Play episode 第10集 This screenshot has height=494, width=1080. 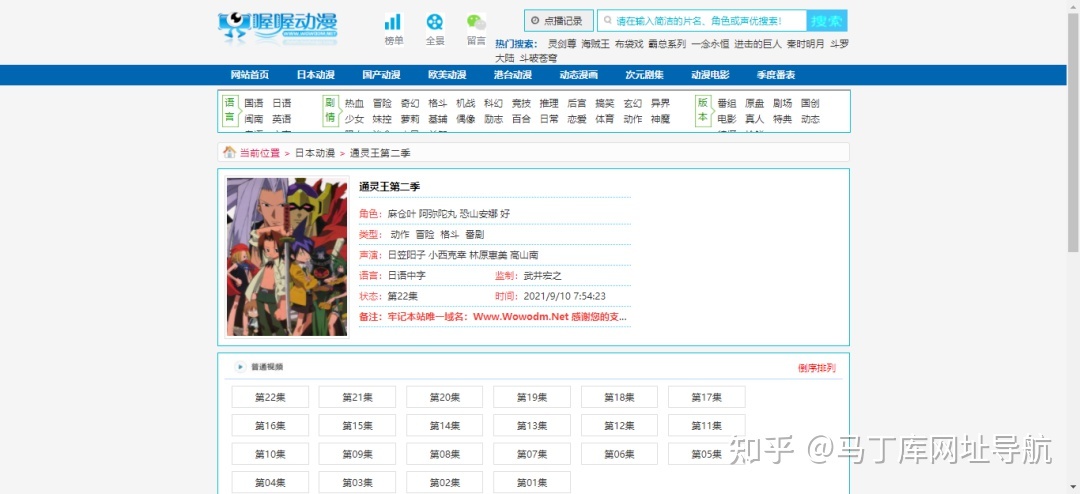[270, 454]
